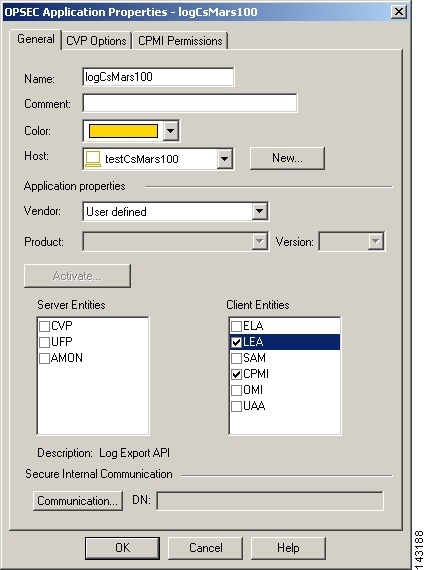Click the yellow color swatch
The height and width of the screenshot is (570, 425).
point(124,131)
